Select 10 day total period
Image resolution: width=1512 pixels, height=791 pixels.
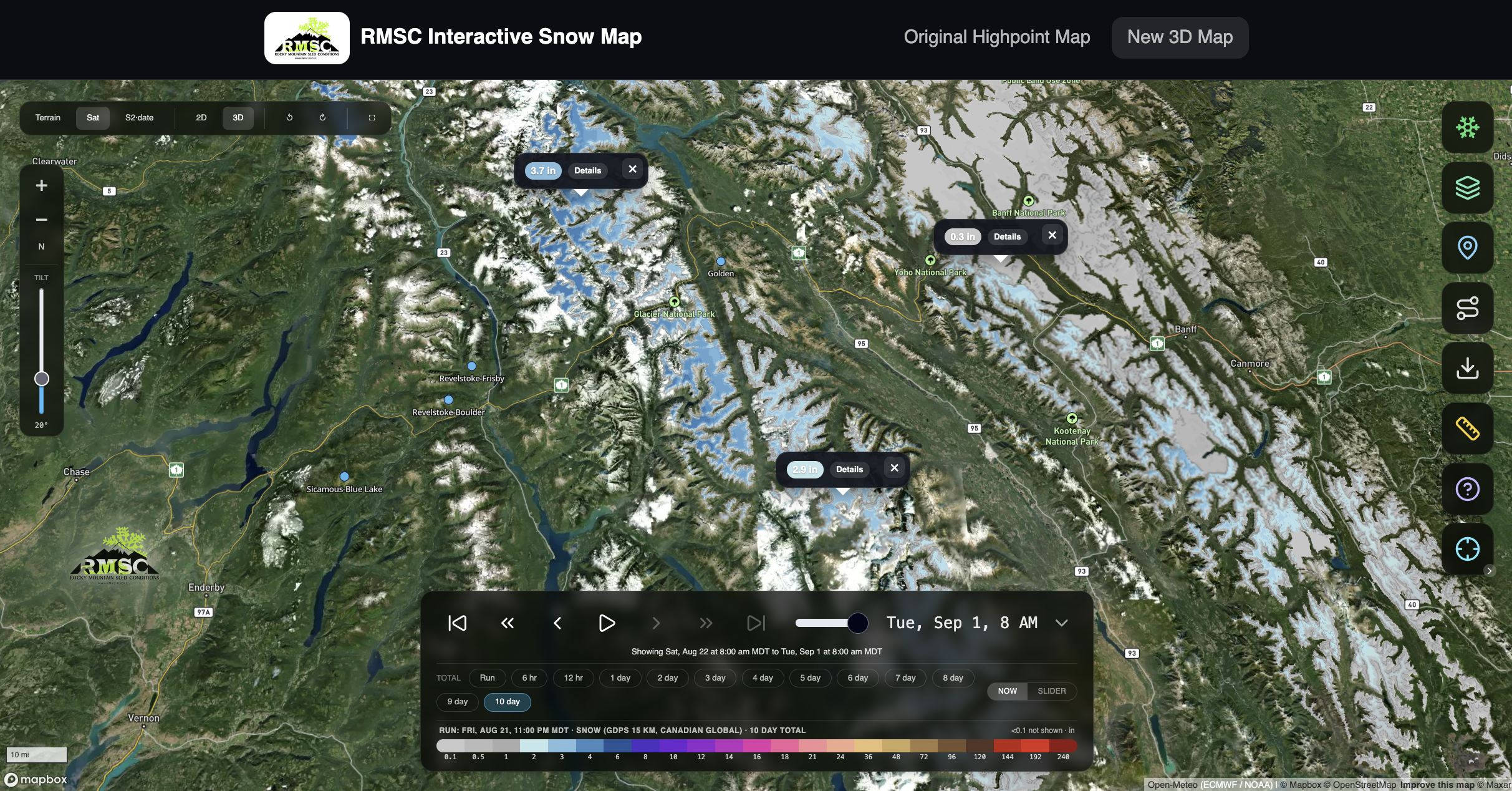tap(508, 702)
